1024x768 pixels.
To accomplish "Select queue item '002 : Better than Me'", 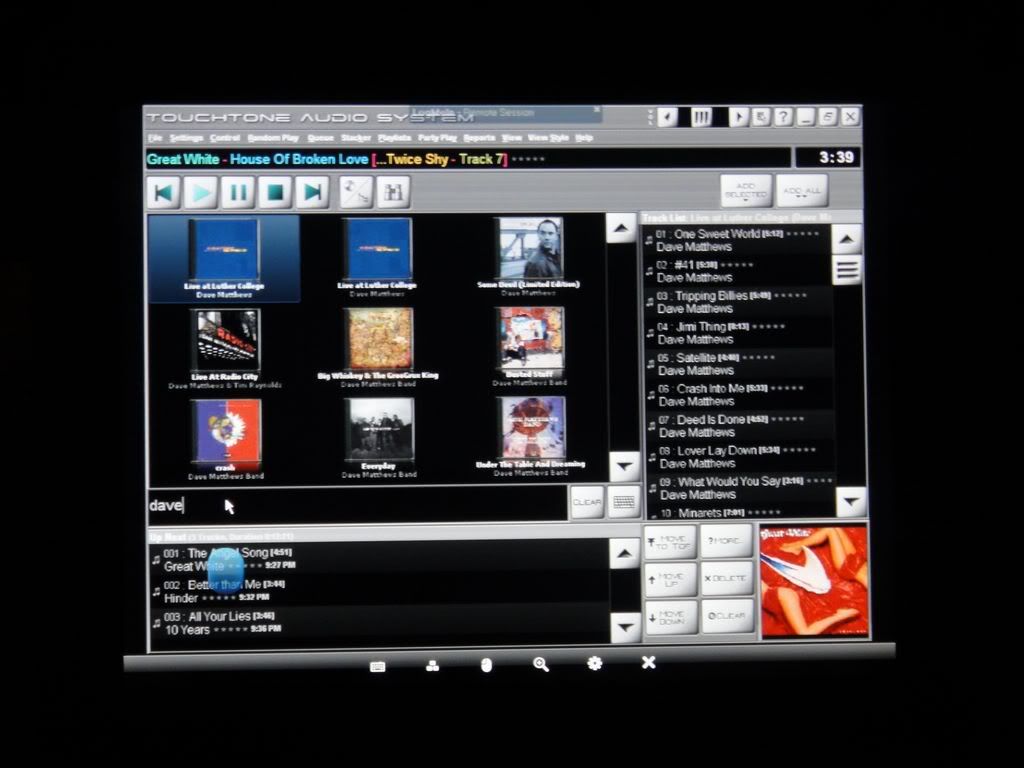I will (x=379, y=590).
